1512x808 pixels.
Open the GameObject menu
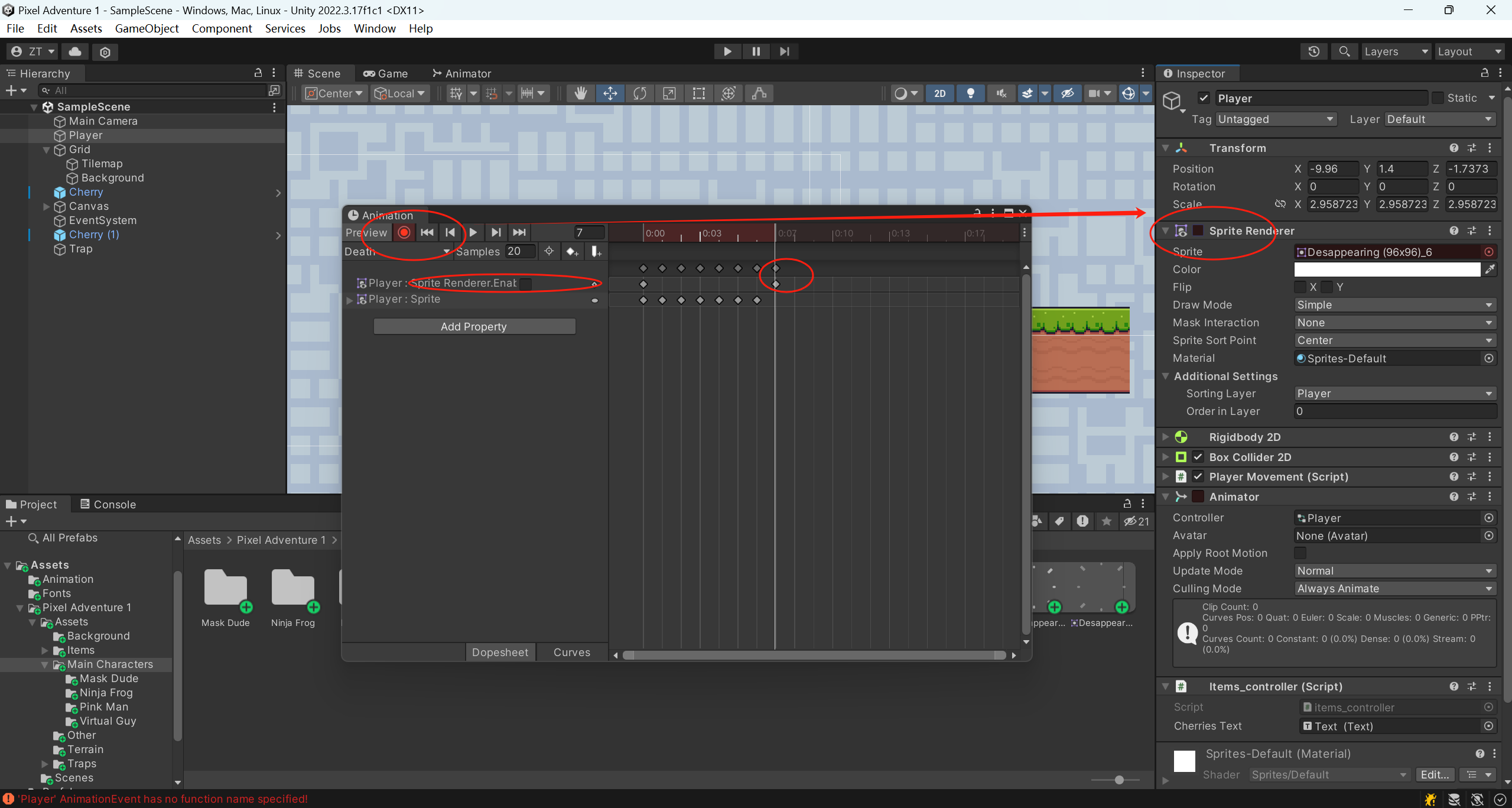(147, 28)
